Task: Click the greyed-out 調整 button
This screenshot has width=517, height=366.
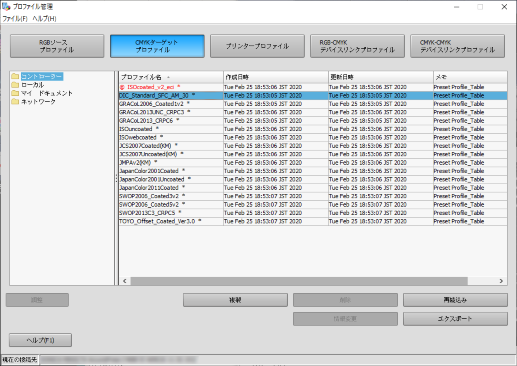Action: click(37, 300)
